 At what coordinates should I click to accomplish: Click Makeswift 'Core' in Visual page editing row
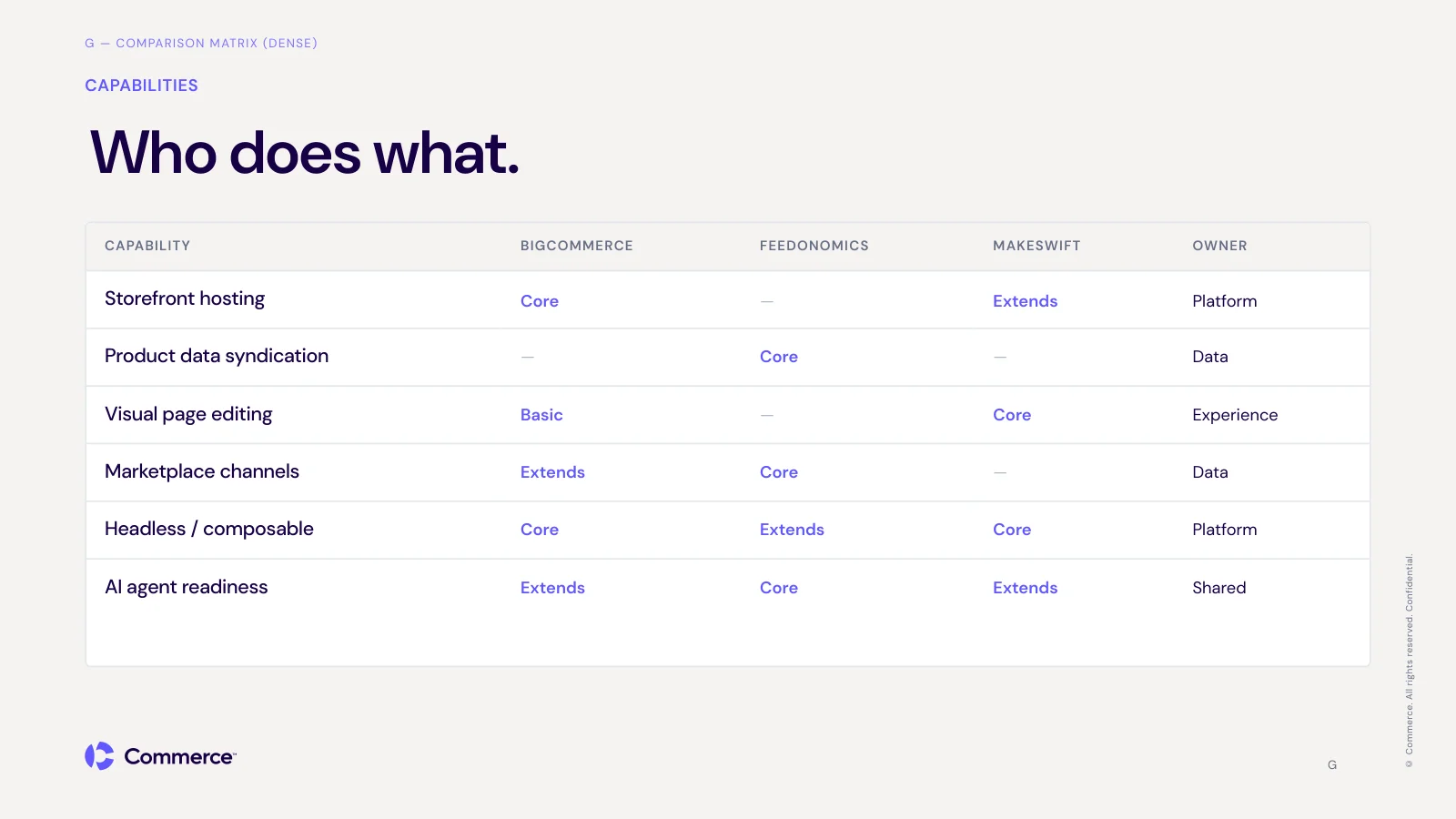[1012, 415]
